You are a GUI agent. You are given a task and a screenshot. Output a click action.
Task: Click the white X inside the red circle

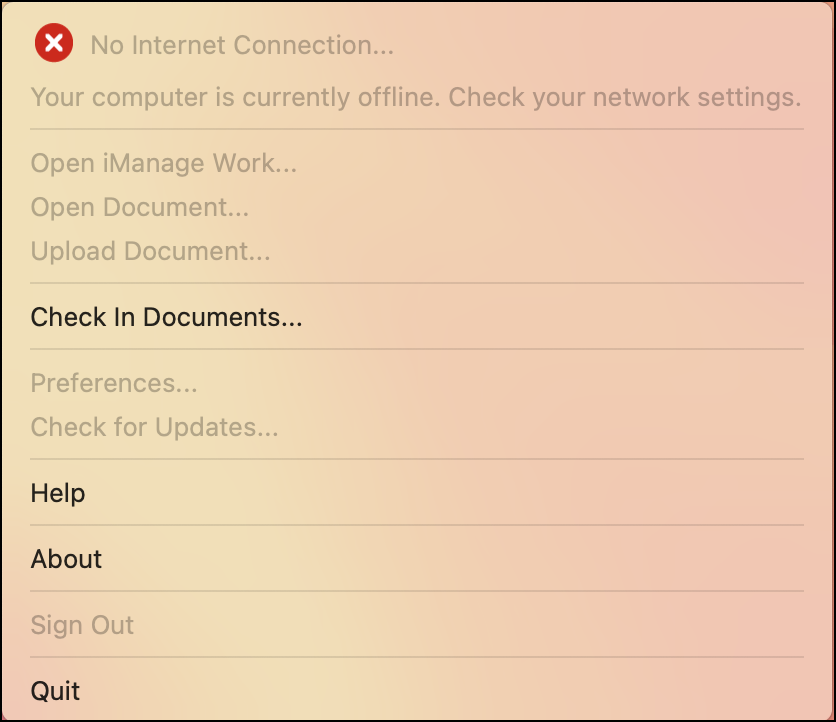coord(53,42)
